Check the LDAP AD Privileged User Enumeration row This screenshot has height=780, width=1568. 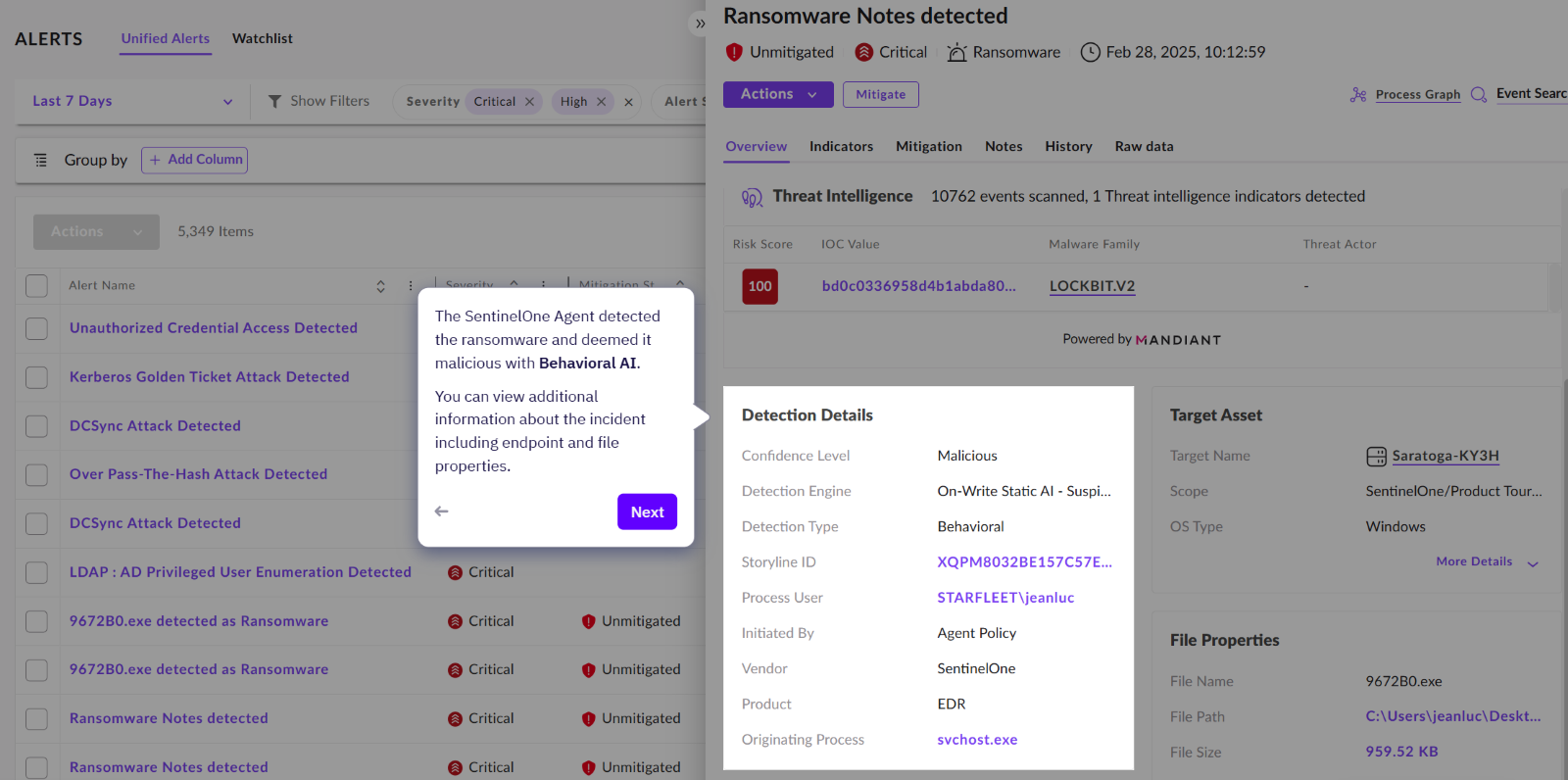tap(36, 572)
